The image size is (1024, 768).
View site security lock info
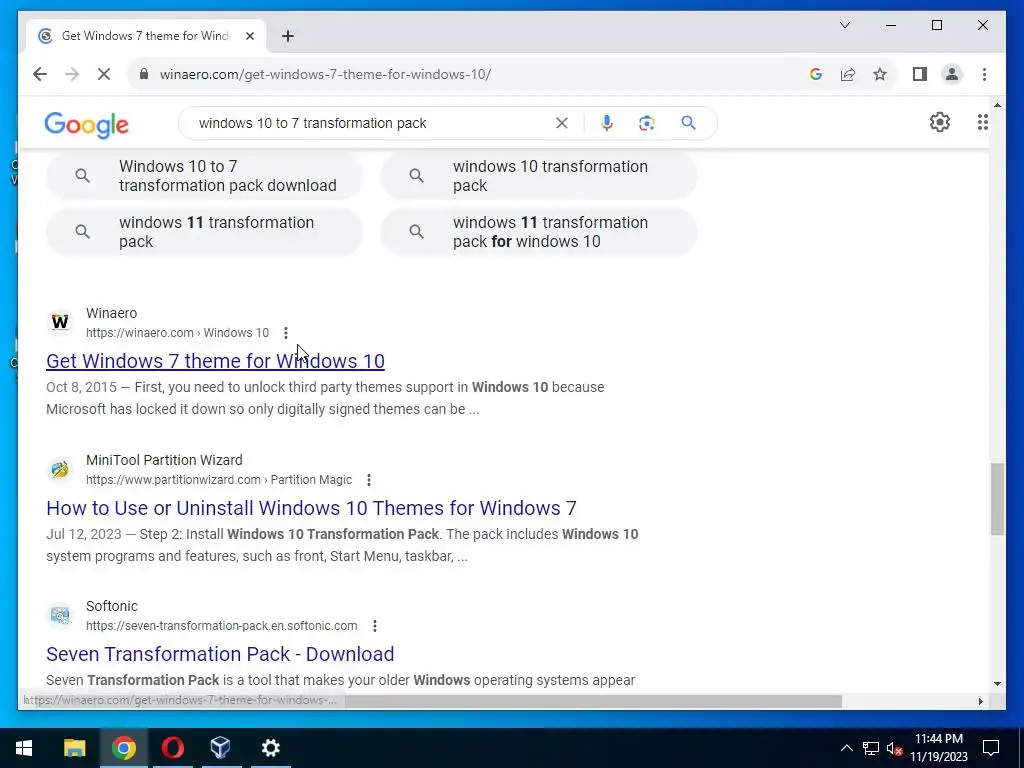click(x=144, y=74)
